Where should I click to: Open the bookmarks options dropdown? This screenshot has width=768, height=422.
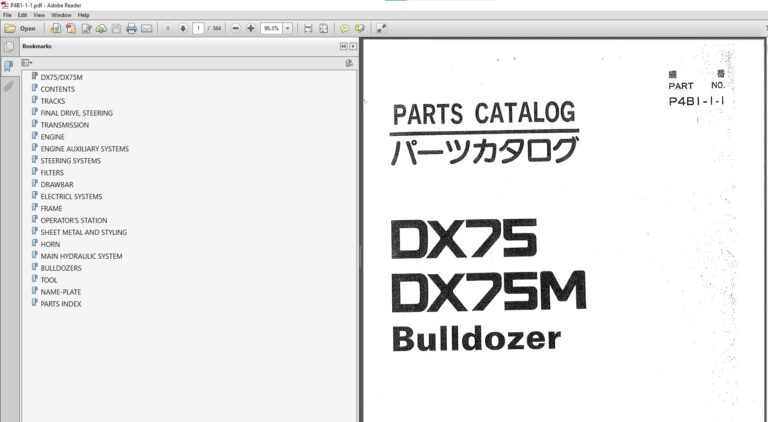click(27, 63)
